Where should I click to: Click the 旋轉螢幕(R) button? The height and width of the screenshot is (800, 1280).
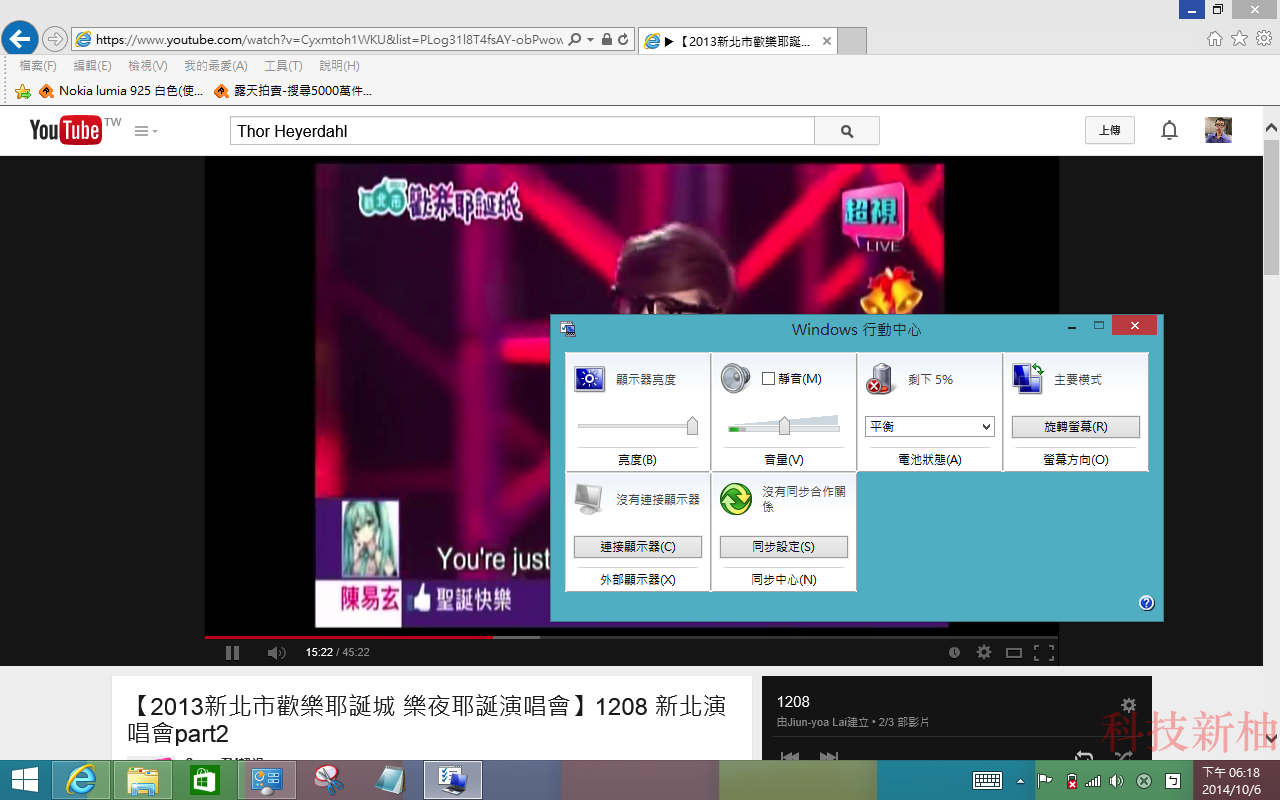pyautogui.click(x=1076, y=427)
